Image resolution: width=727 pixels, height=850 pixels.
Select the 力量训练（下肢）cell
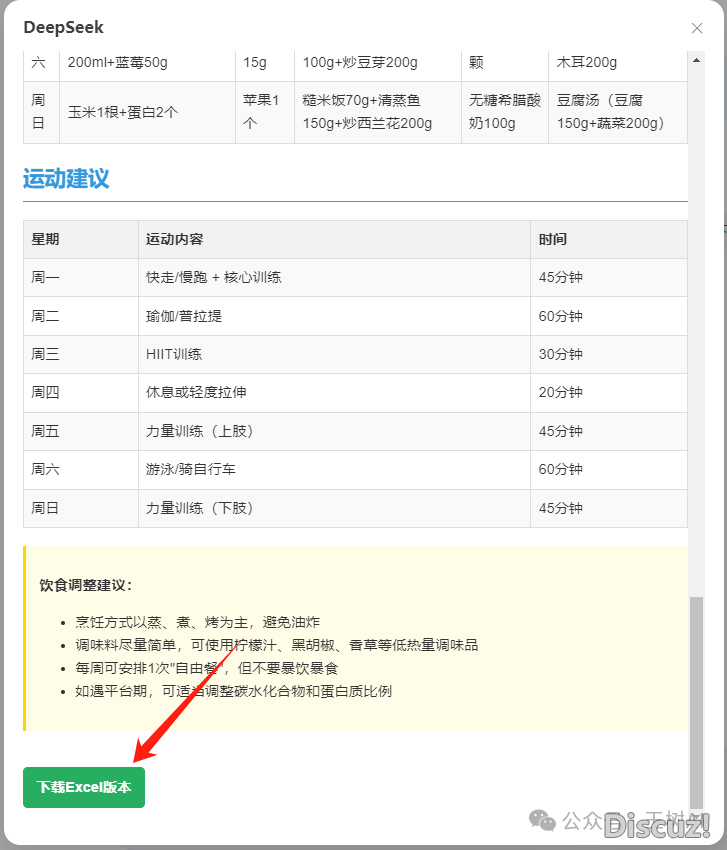(334, 508)
